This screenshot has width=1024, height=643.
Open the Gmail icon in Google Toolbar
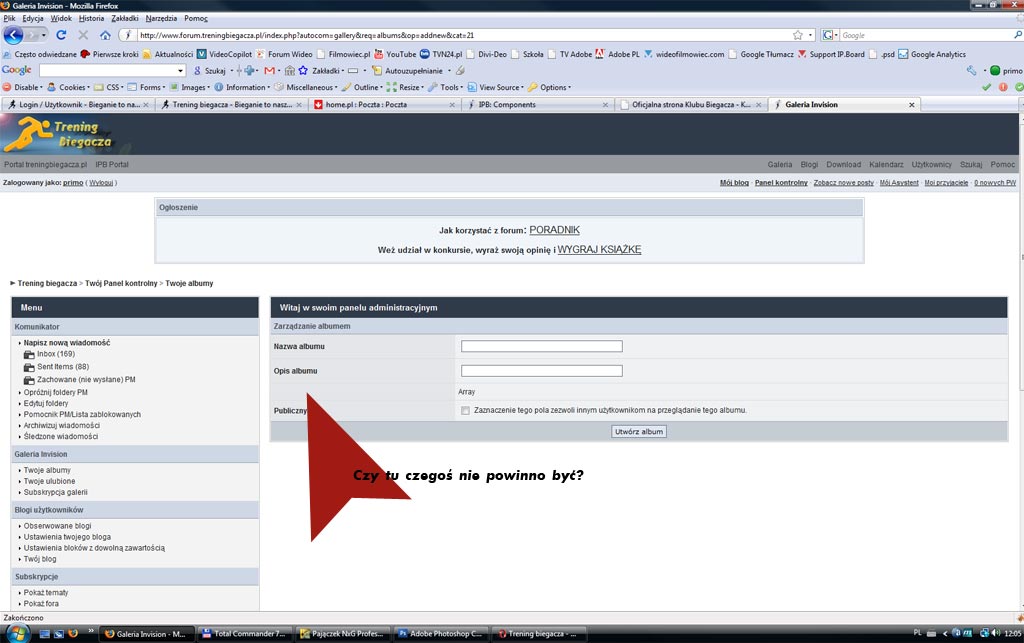tap(269, 71)
